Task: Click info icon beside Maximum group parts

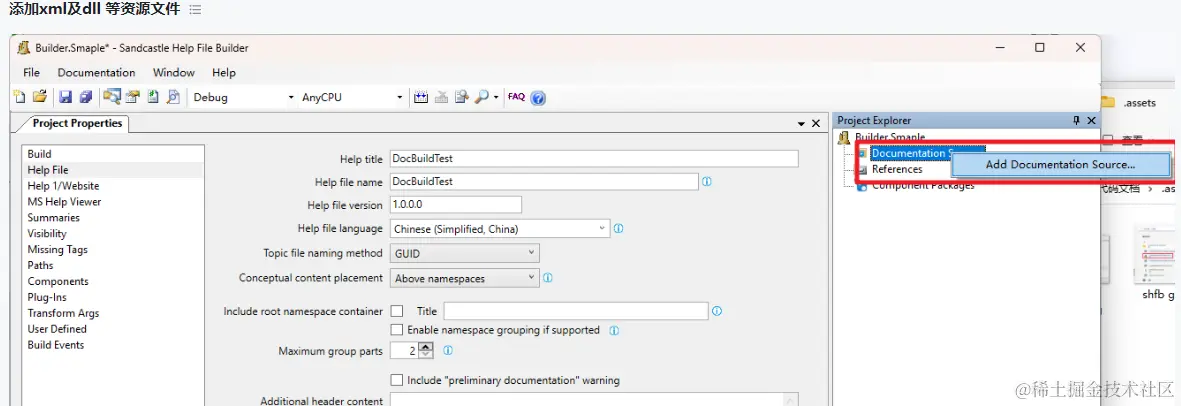Action: 447,350
